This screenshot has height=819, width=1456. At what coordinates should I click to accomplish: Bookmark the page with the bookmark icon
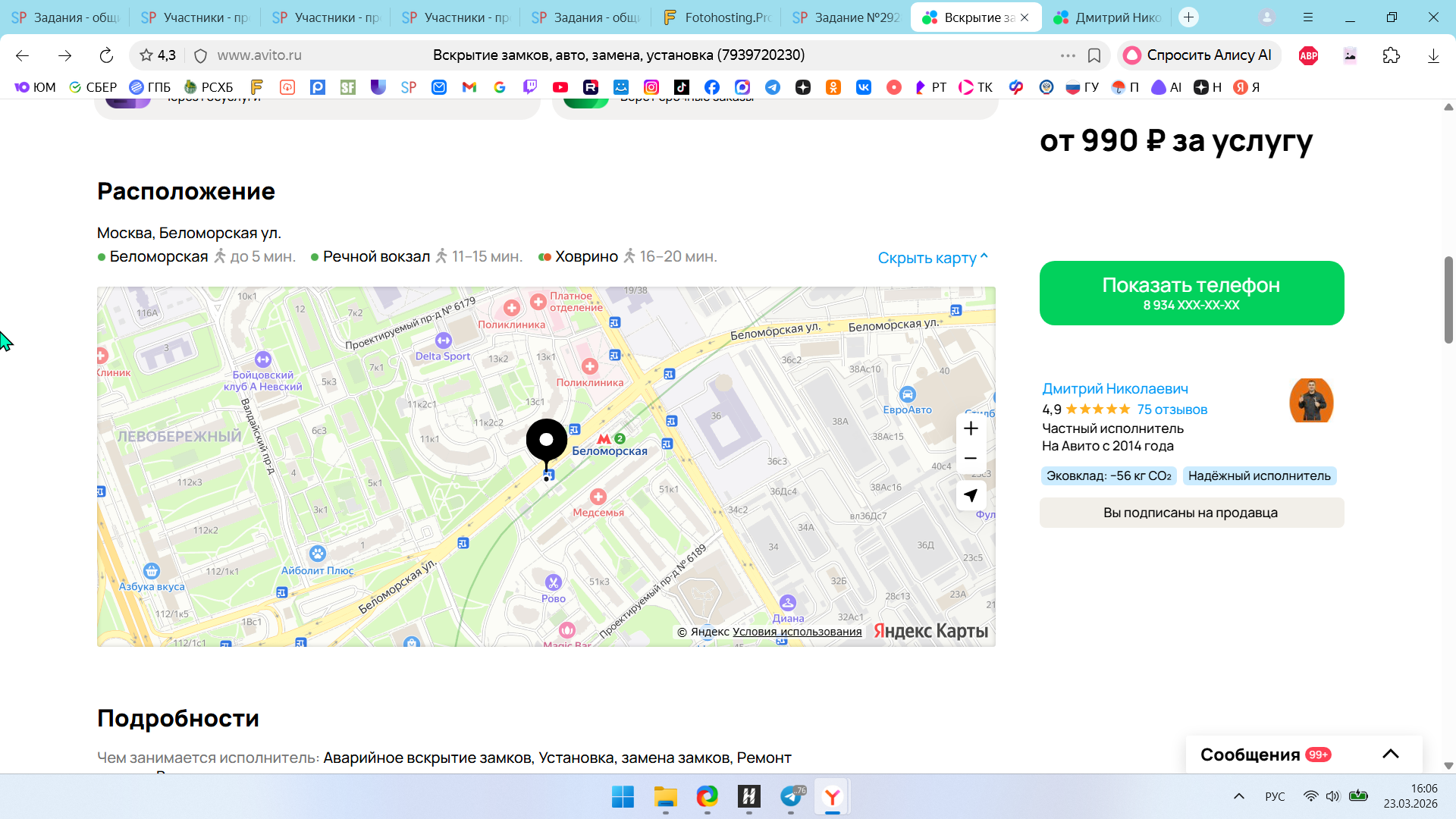[x=1094, y=55]
